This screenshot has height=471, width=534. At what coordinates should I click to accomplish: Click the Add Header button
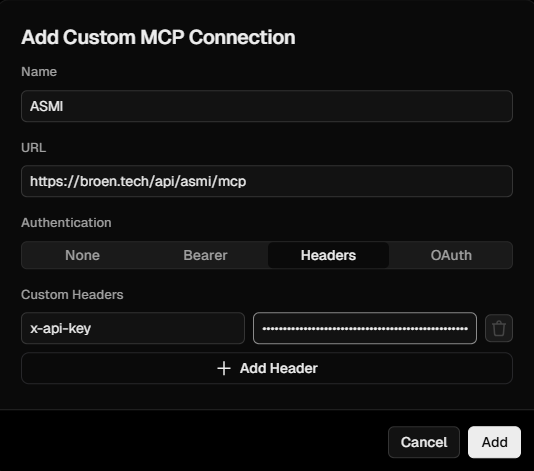[x=267, y=368]
